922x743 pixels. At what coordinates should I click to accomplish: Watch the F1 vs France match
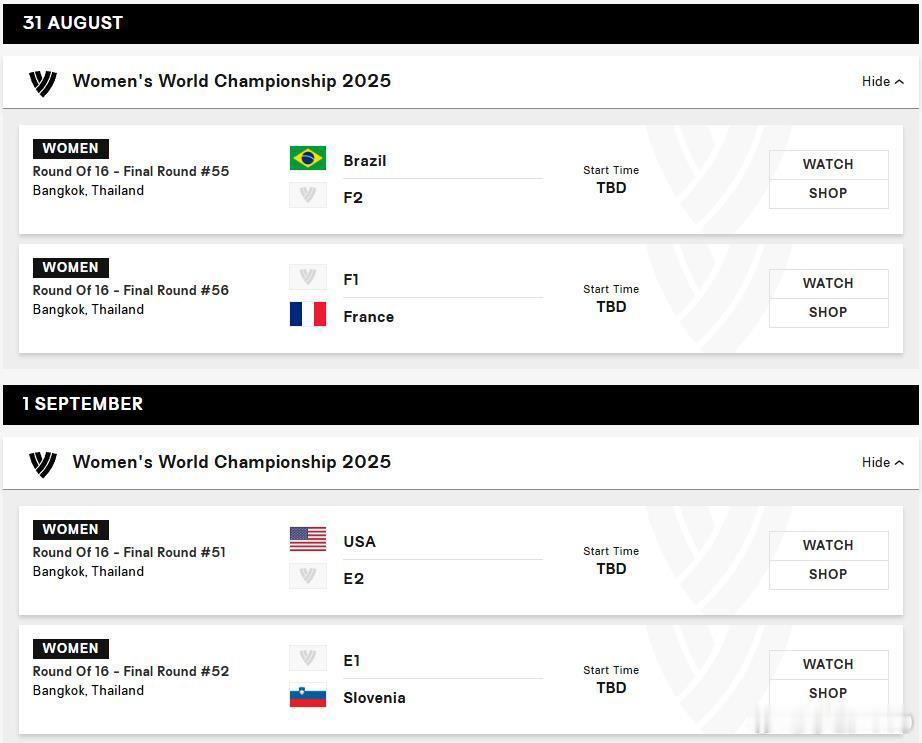[829, 283]
